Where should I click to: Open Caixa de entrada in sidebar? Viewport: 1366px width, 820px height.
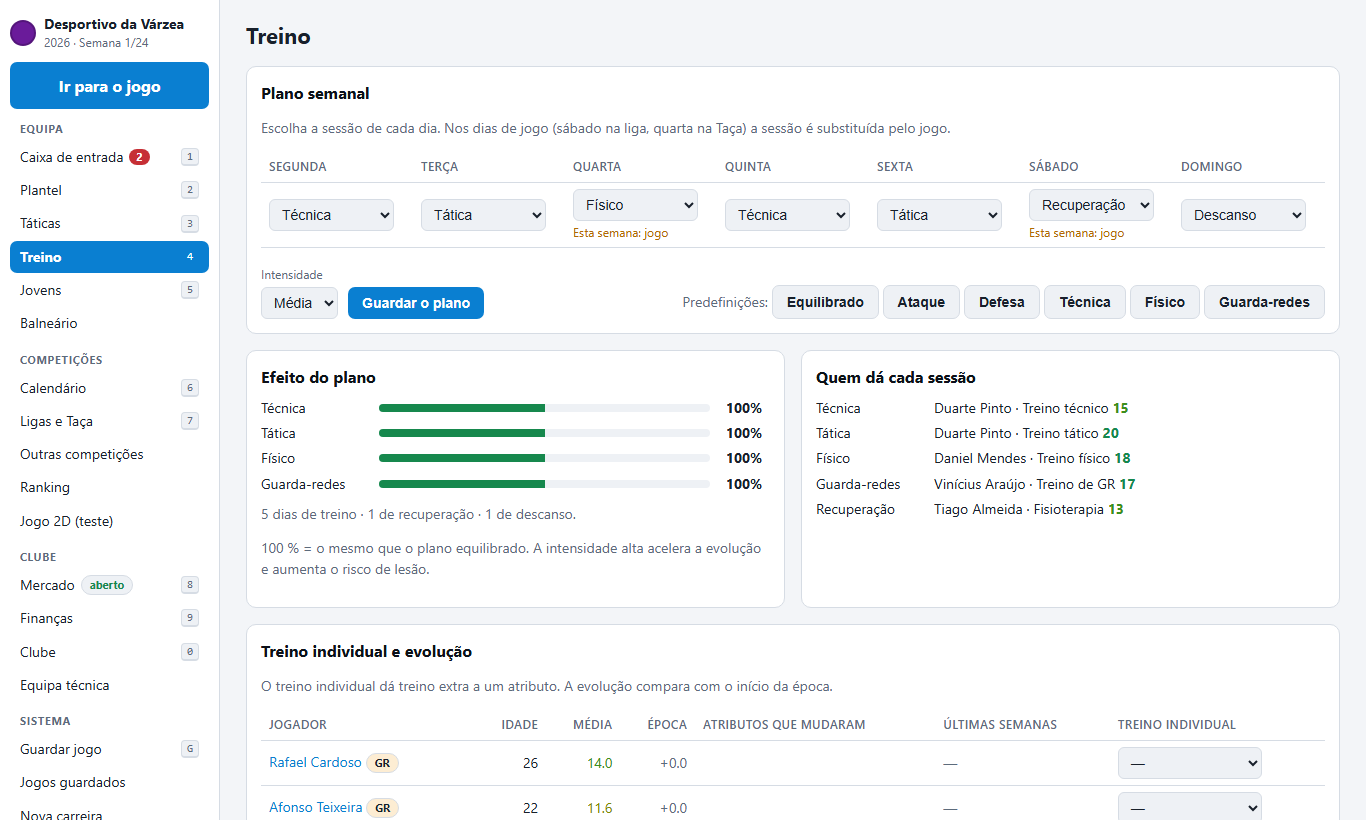(x=109, y=157)
